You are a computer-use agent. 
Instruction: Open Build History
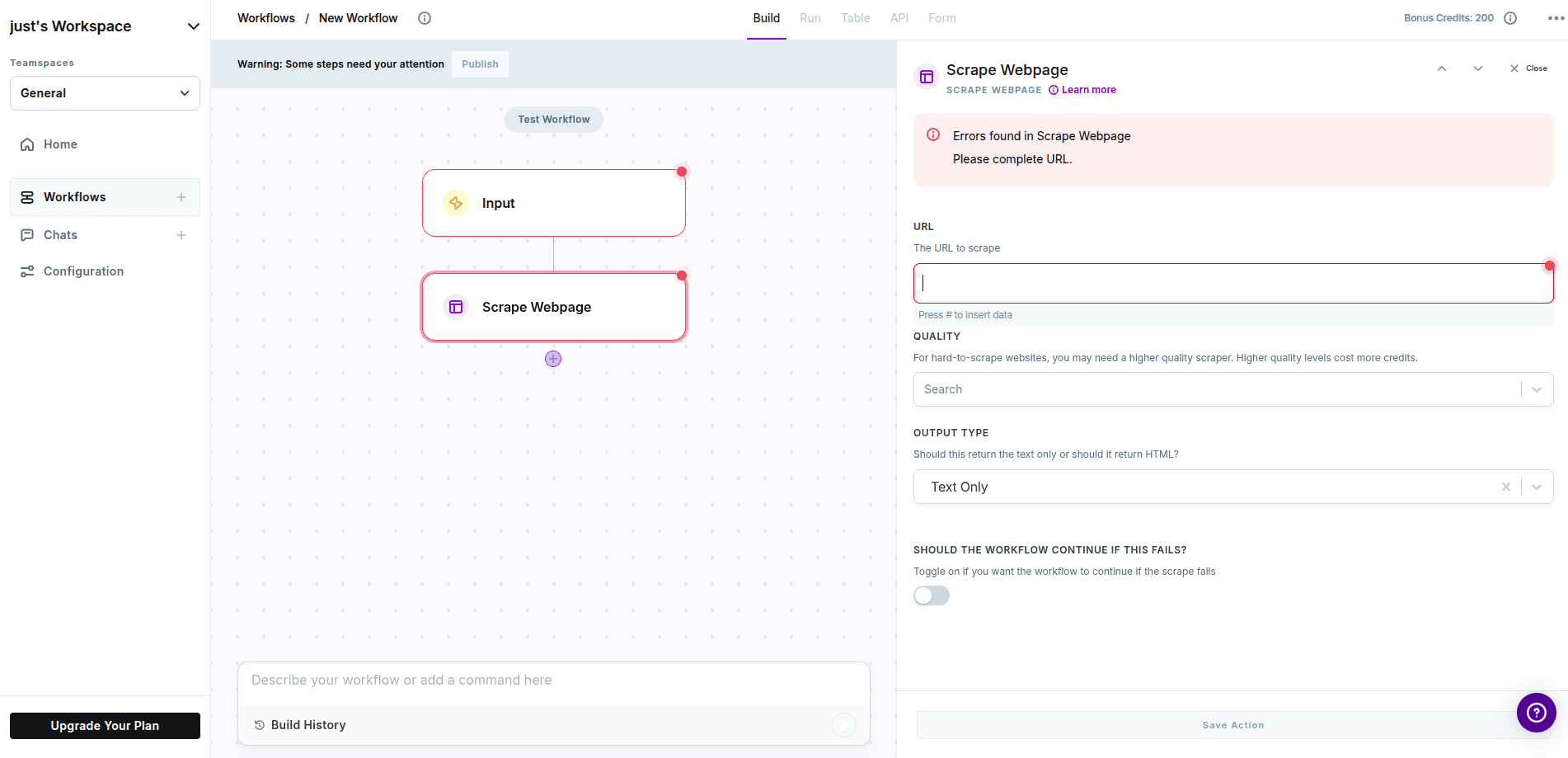[300, 725]
